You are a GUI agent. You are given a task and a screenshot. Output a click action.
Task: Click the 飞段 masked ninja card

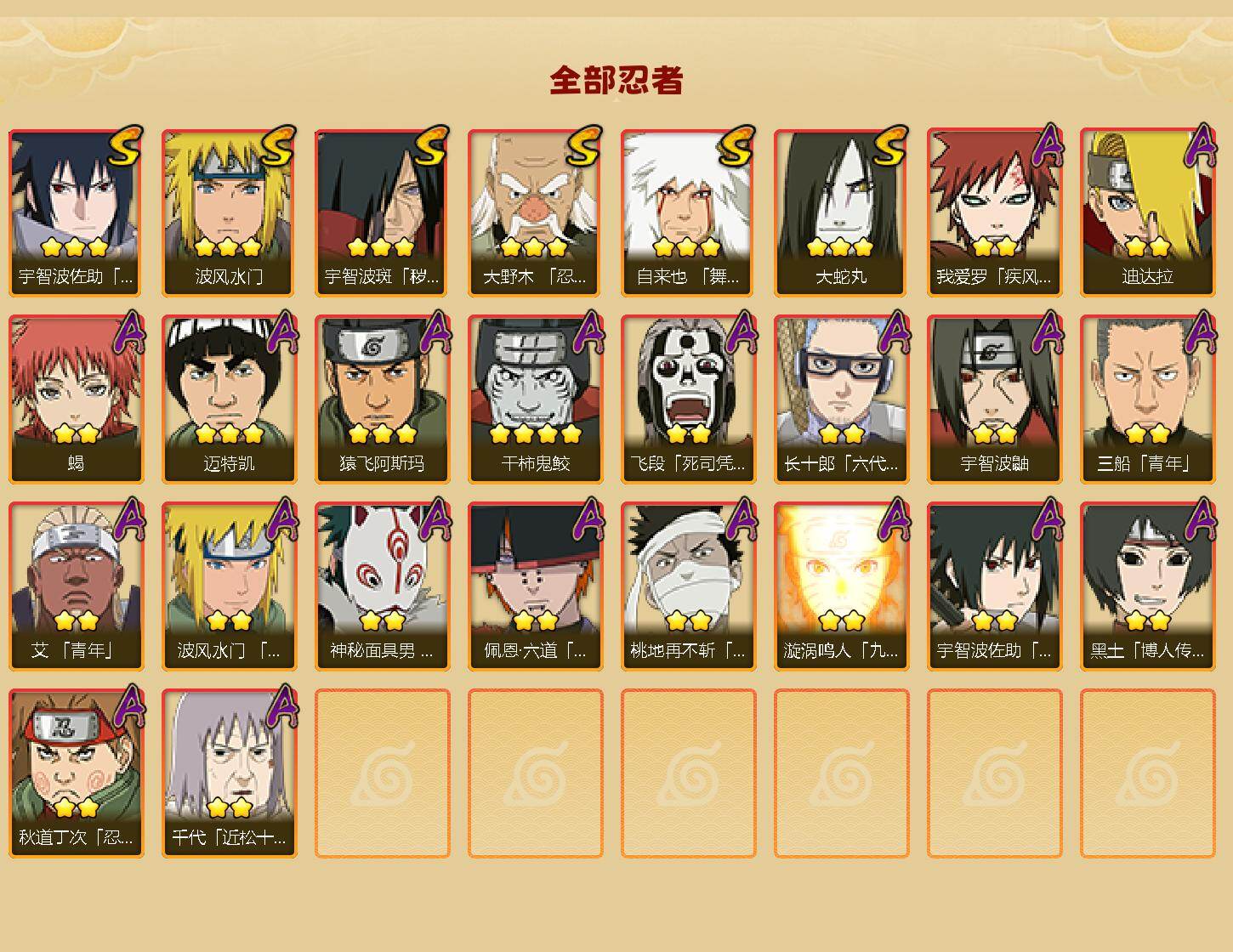(x=688, y=399)
